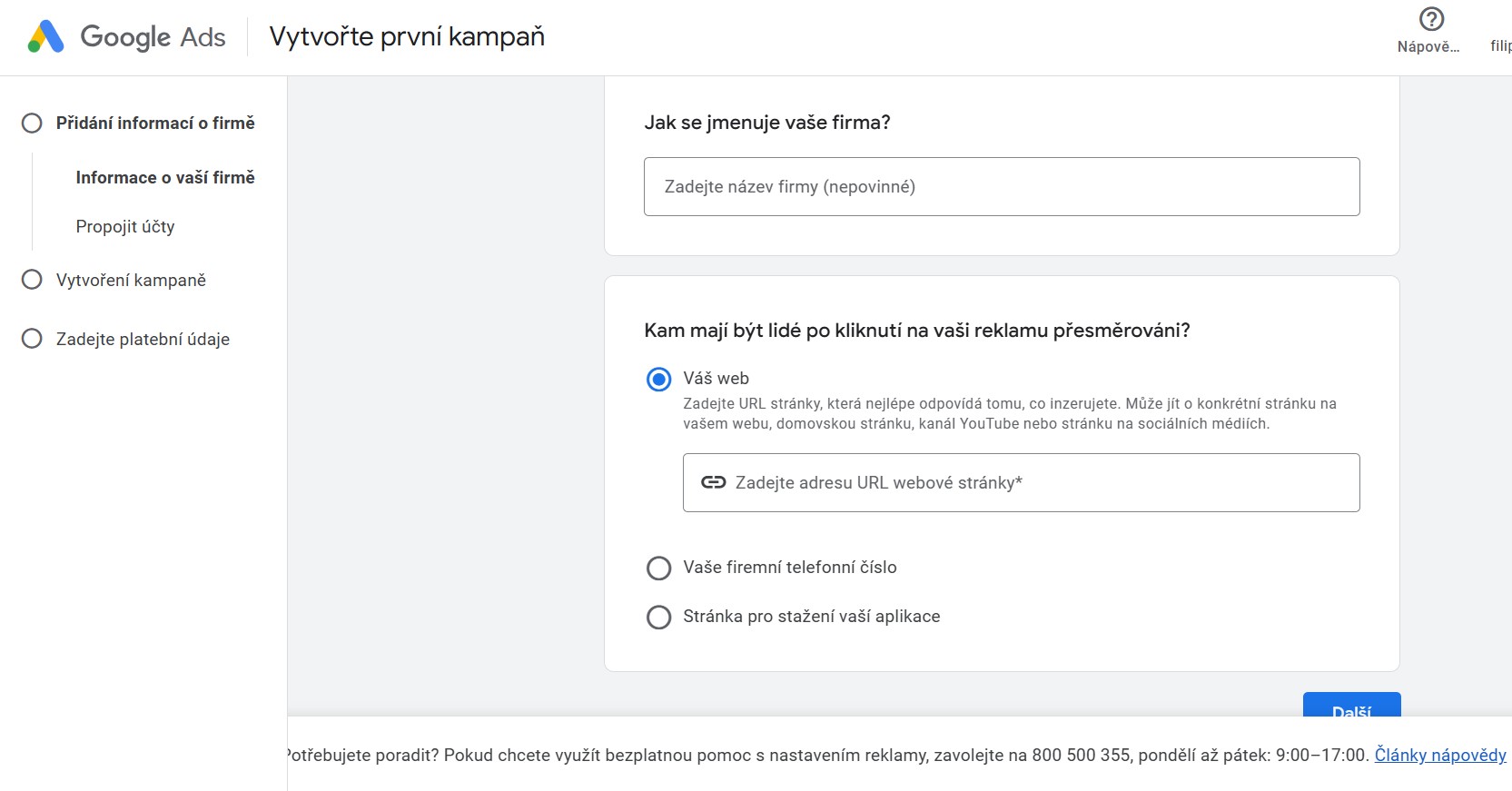The height and width of the screenshot is (791, 1512).
Task: Click the circle icon beside Zadejte platební údaje
Action: [32, 339]
